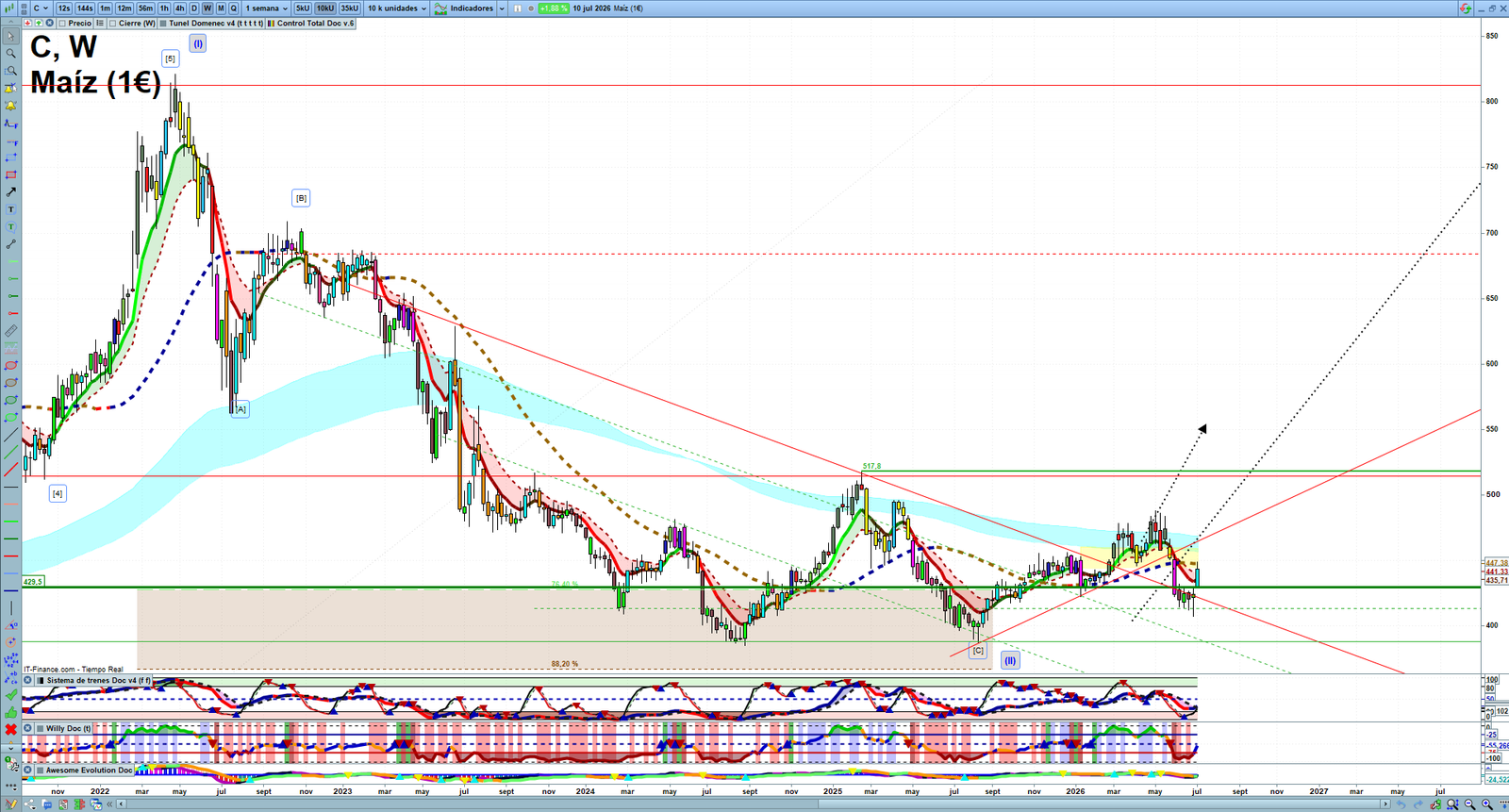This screenshot has height=812, width=1509.
Task: Click the zoom in magnifier at bottom right
Action: click(x=1487, y=804)
